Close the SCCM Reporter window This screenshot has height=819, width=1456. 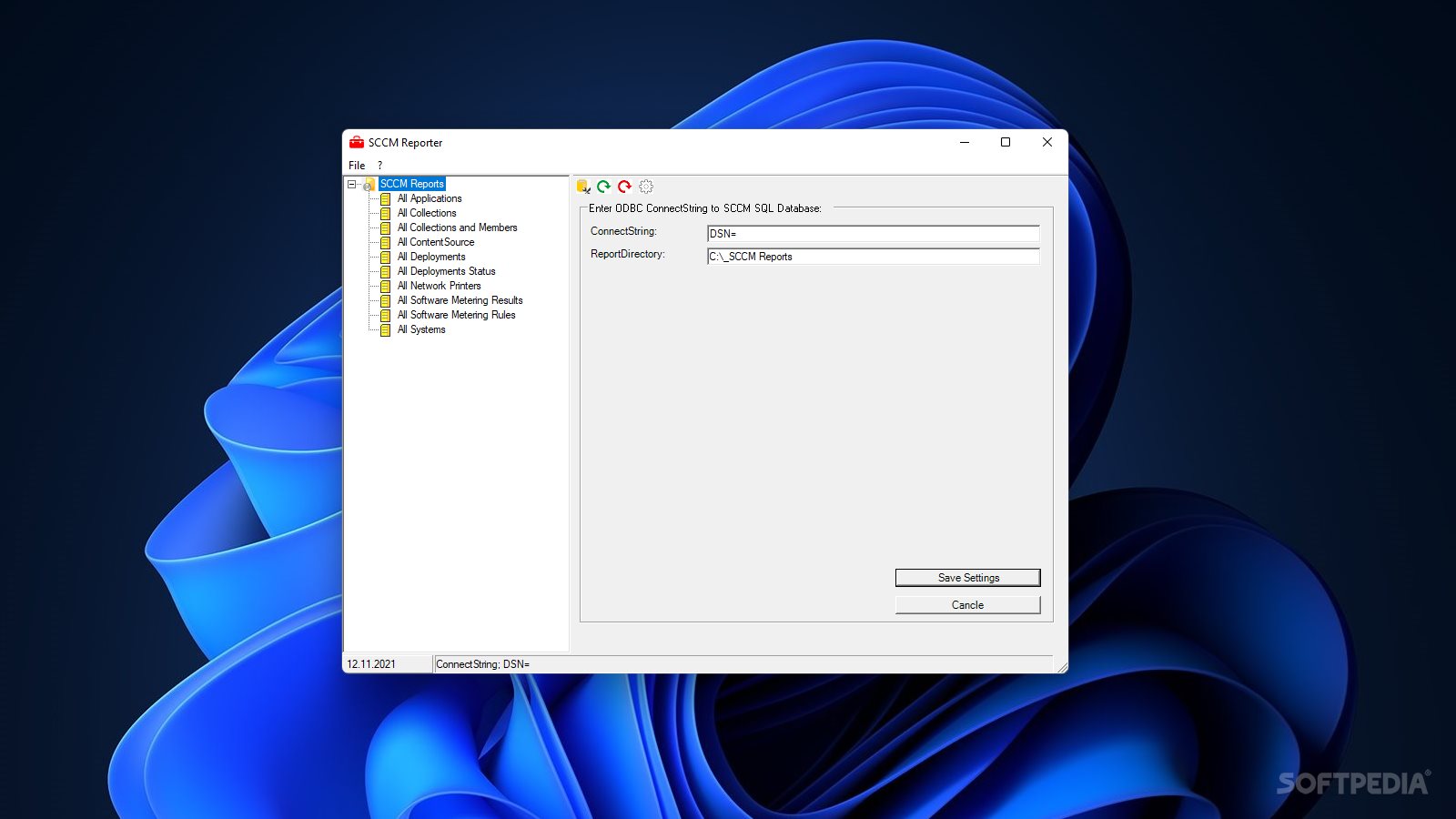(1047, 142)
